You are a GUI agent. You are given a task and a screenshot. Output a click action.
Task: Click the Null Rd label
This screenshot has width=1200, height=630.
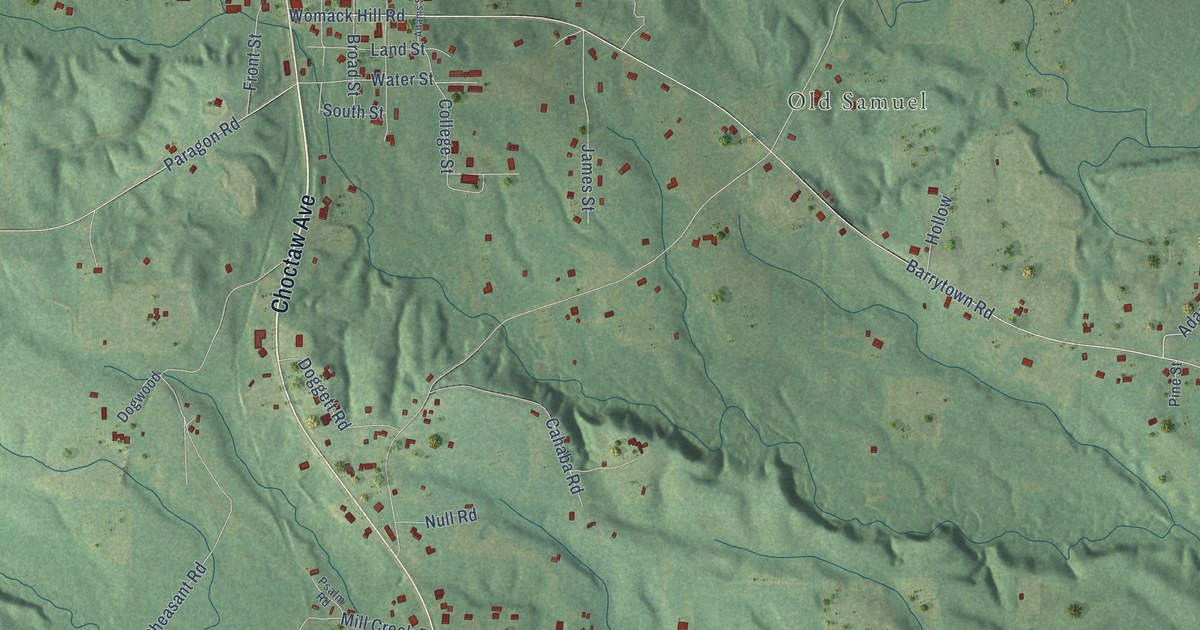coord(451,519)
